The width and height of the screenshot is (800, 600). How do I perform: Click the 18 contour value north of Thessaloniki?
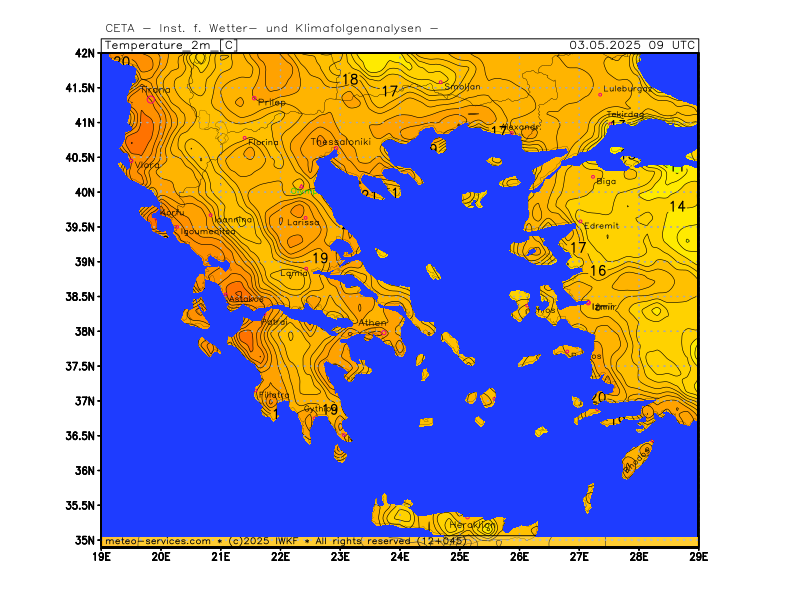(x=350, y=80)
